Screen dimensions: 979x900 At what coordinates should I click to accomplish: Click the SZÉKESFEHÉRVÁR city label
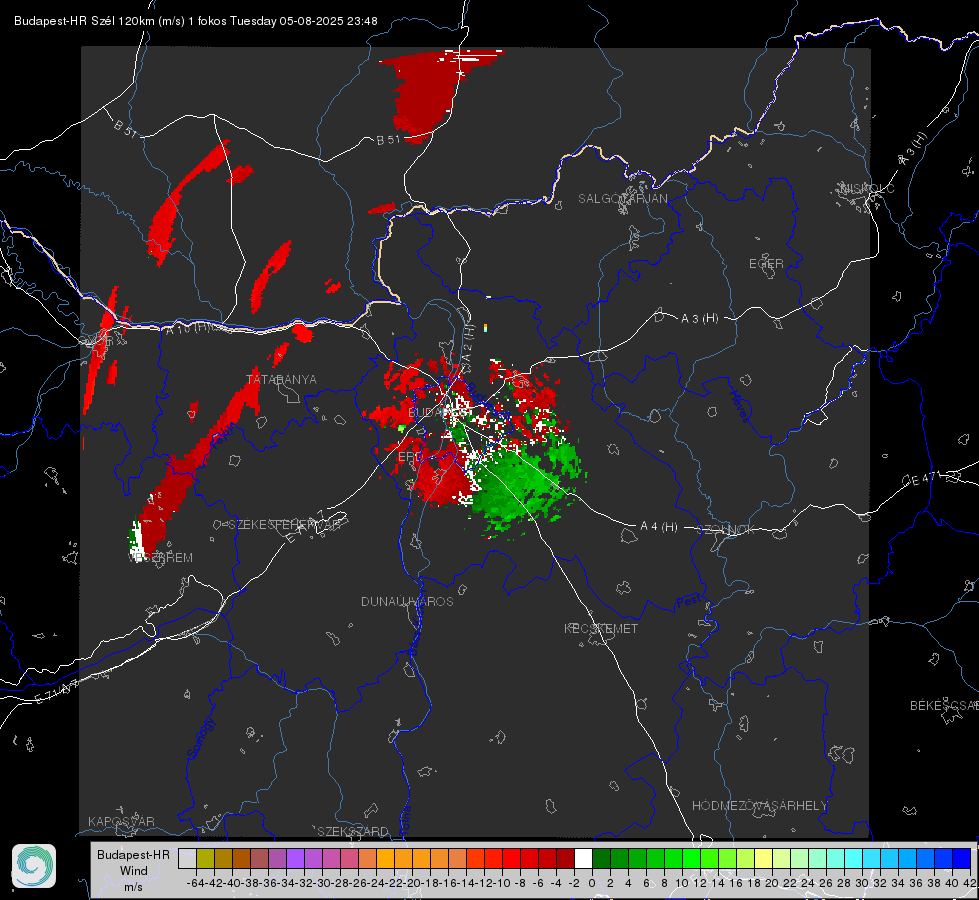(x=285, y=525)
